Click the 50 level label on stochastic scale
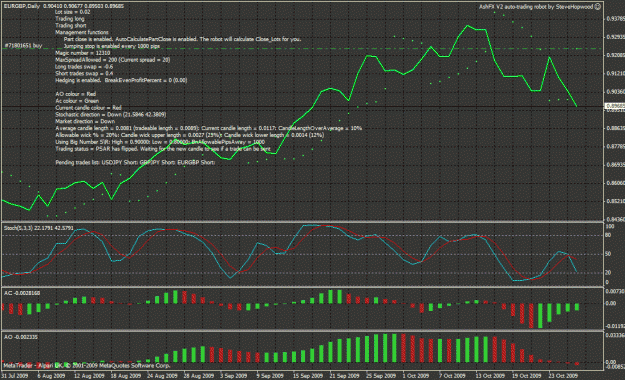The image size is (625, 380). [x=608, y=254]
